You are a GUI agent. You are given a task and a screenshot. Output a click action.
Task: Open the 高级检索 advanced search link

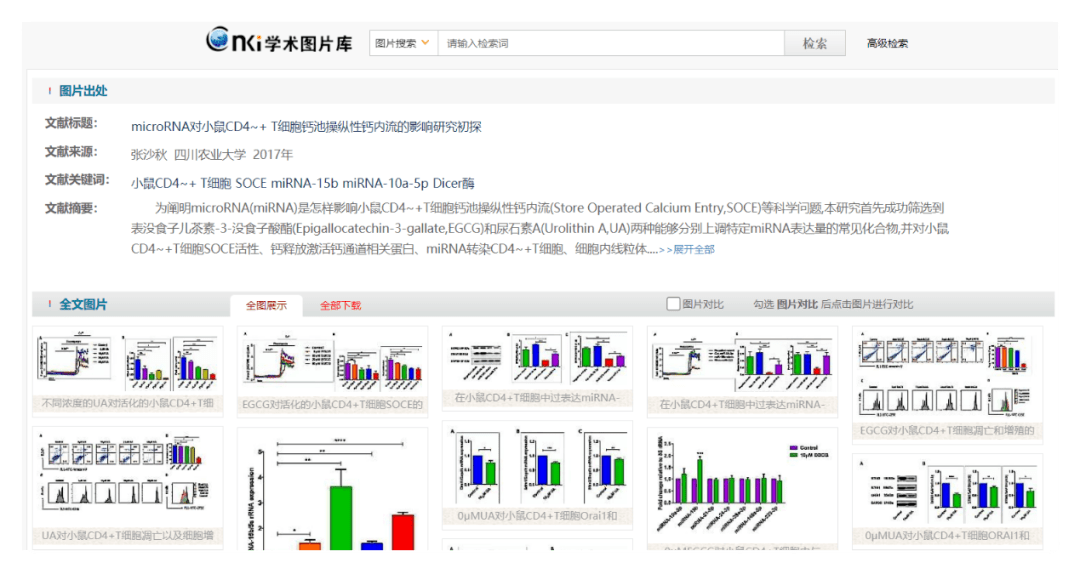tap(887, 43)
